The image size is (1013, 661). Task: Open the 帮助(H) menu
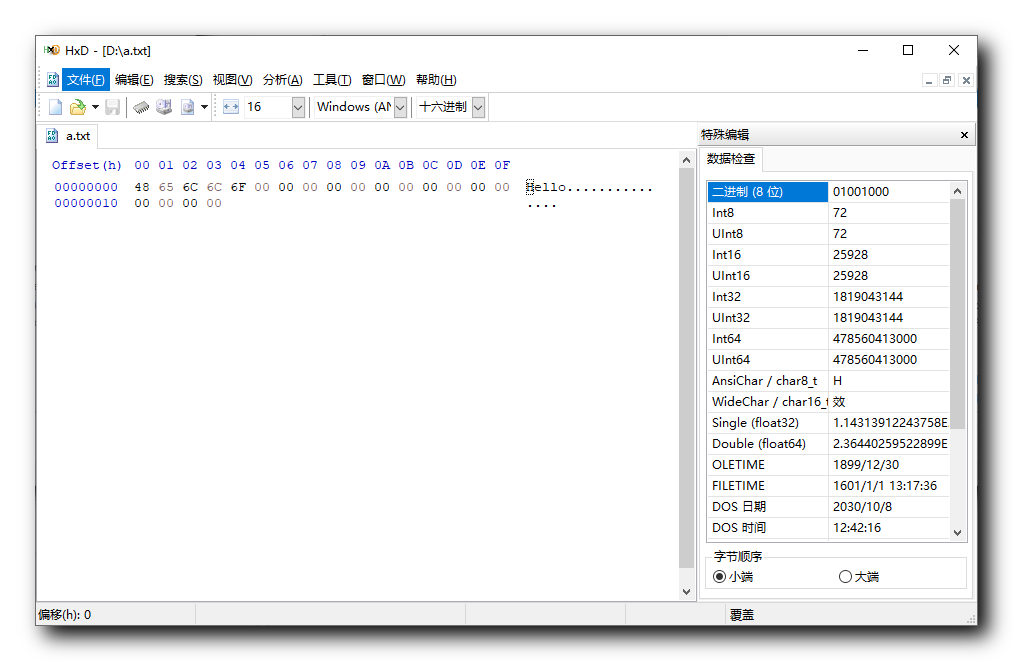(436, 79)
